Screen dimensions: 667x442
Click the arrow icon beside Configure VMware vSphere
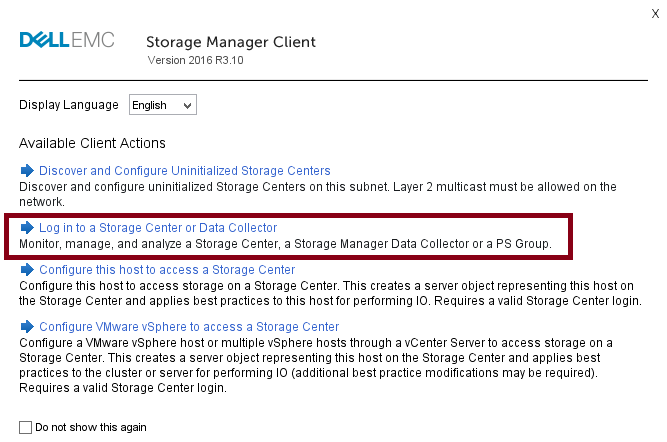[27, 327]
